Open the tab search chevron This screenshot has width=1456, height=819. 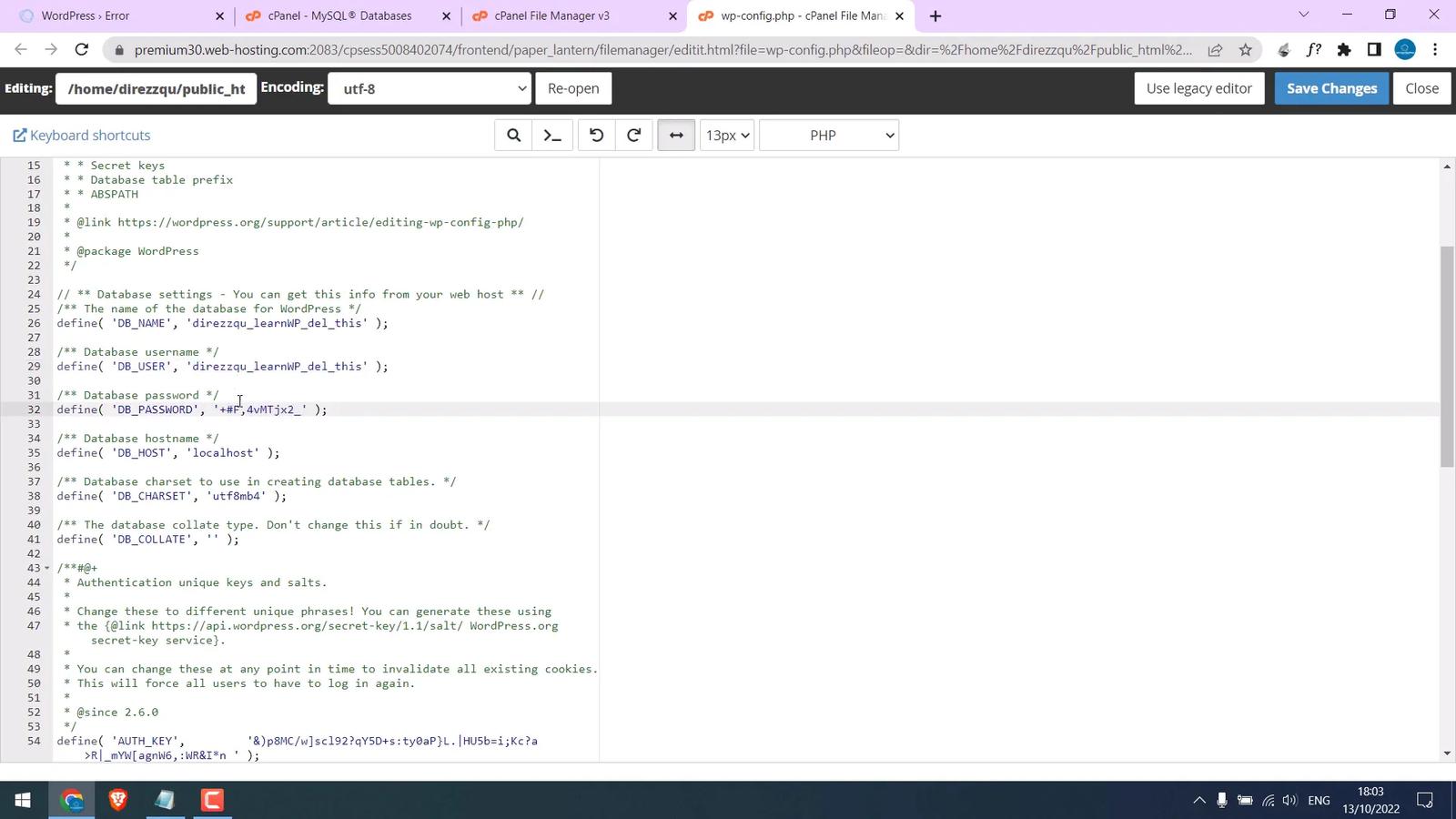[1303, 15]
